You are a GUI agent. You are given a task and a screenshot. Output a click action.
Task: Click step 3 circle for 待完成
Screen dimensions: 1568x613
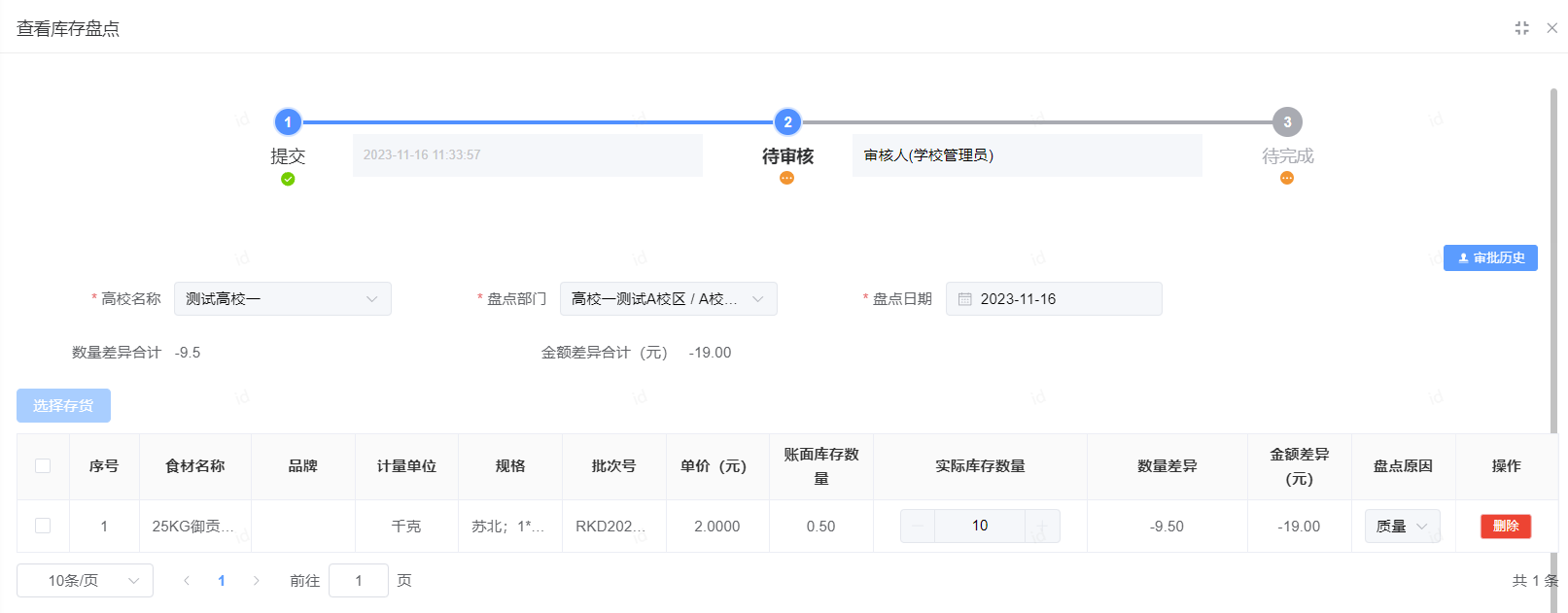click(1287, 122)
